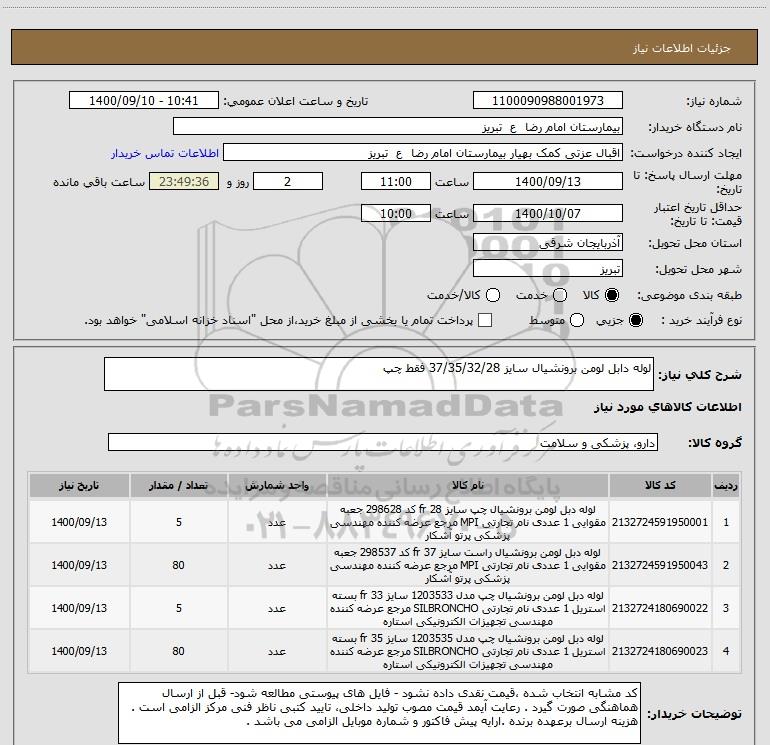Image resolution: width=770 pixels, height=745 pixels.
Task: Click product code 2132724591950001
Action: [x=660, y=522]
